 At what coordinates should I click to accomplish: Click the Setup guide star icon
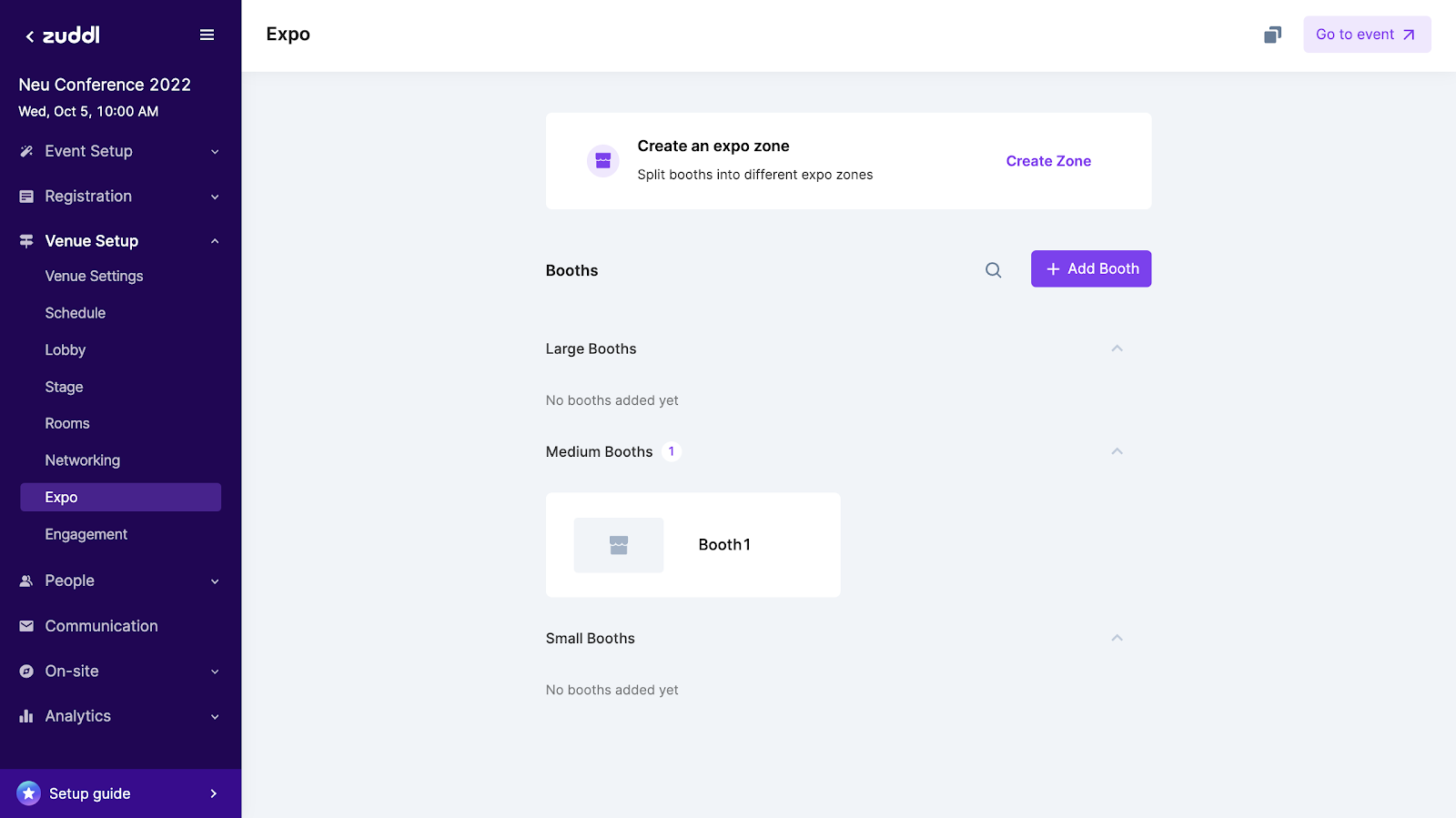click(29, 793)
